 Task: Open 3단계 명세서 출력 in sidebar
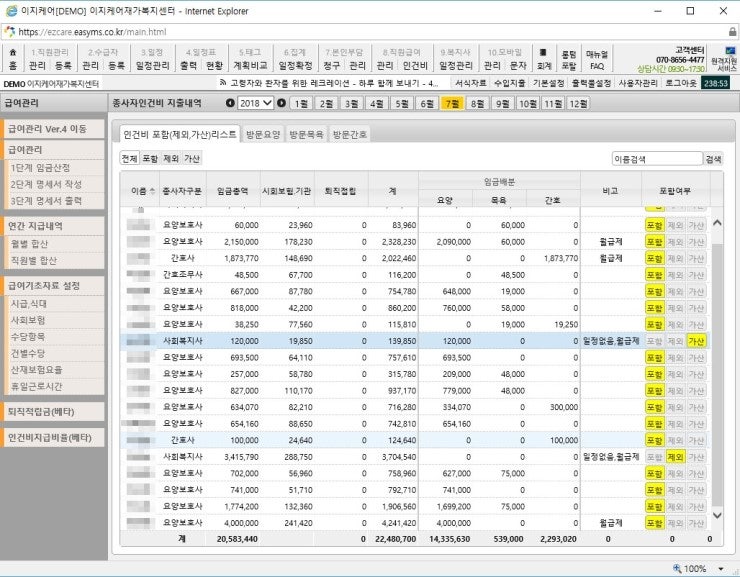click(56, 201)
